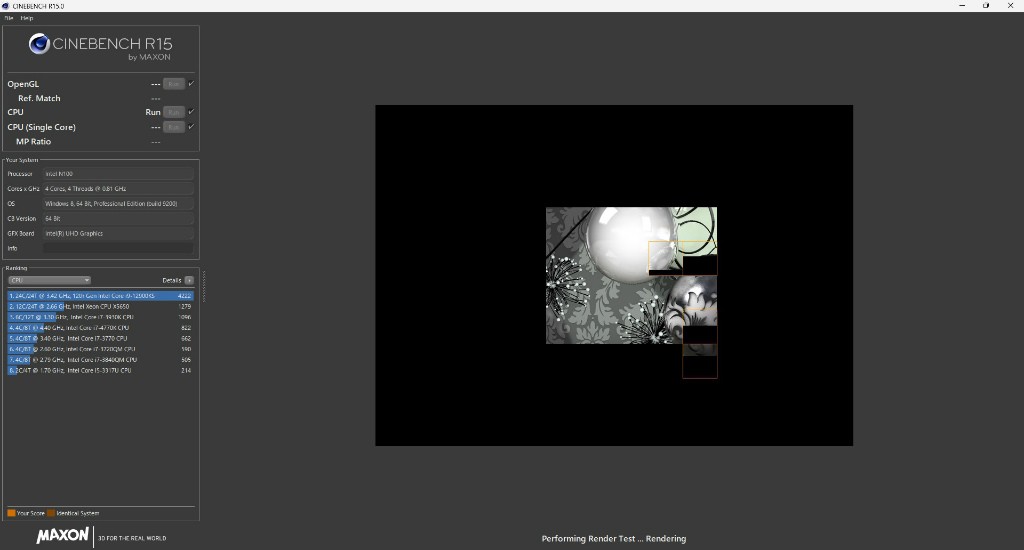Toggle the OpenGL test checkbox
The width and height of the screenshot is (1024, 550).
191,84
